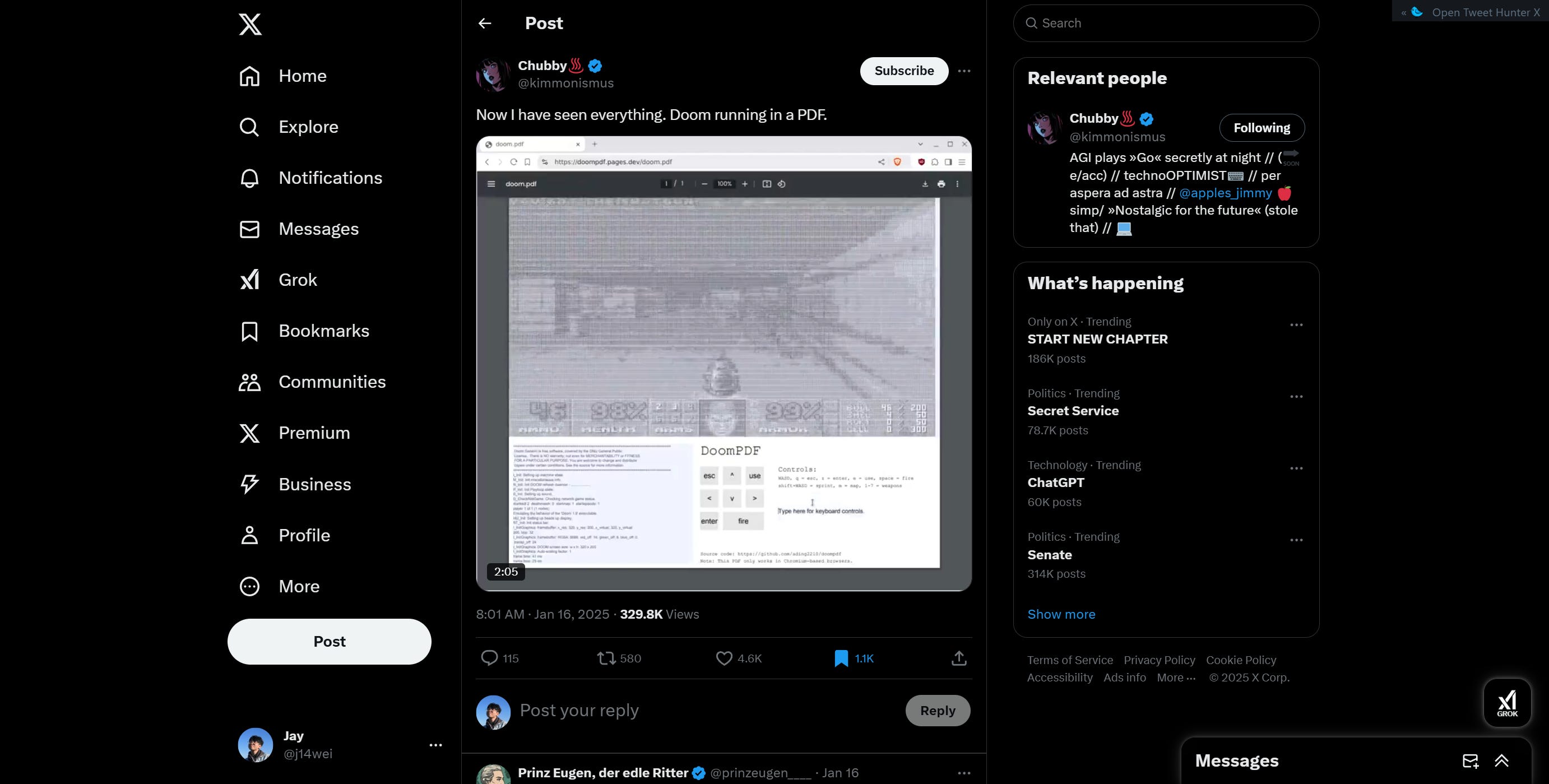Click the Bookmarks ribbon icon in the sidebar
1549x784 pixels.
(249, 331)
